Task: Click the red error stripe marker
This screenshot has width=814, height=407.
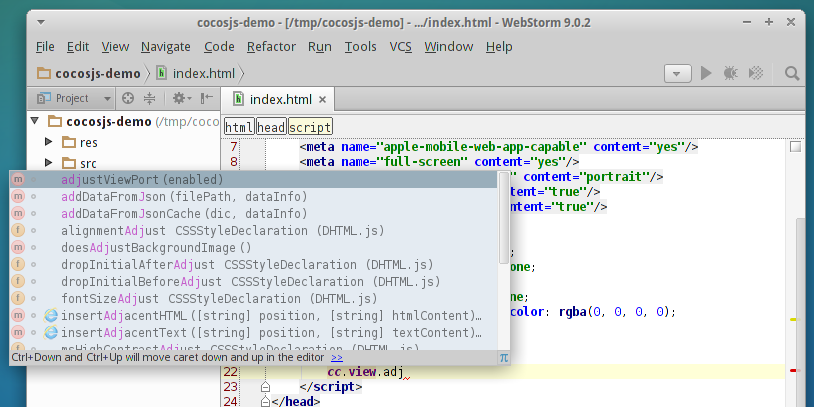Action: [x=793, y=371]
